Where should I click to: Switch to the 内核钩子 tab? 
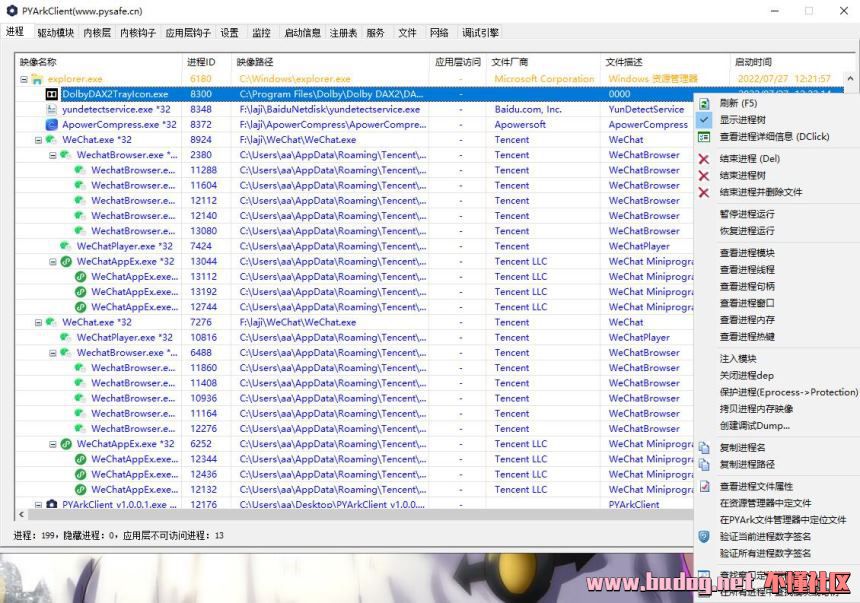point(138,33)
